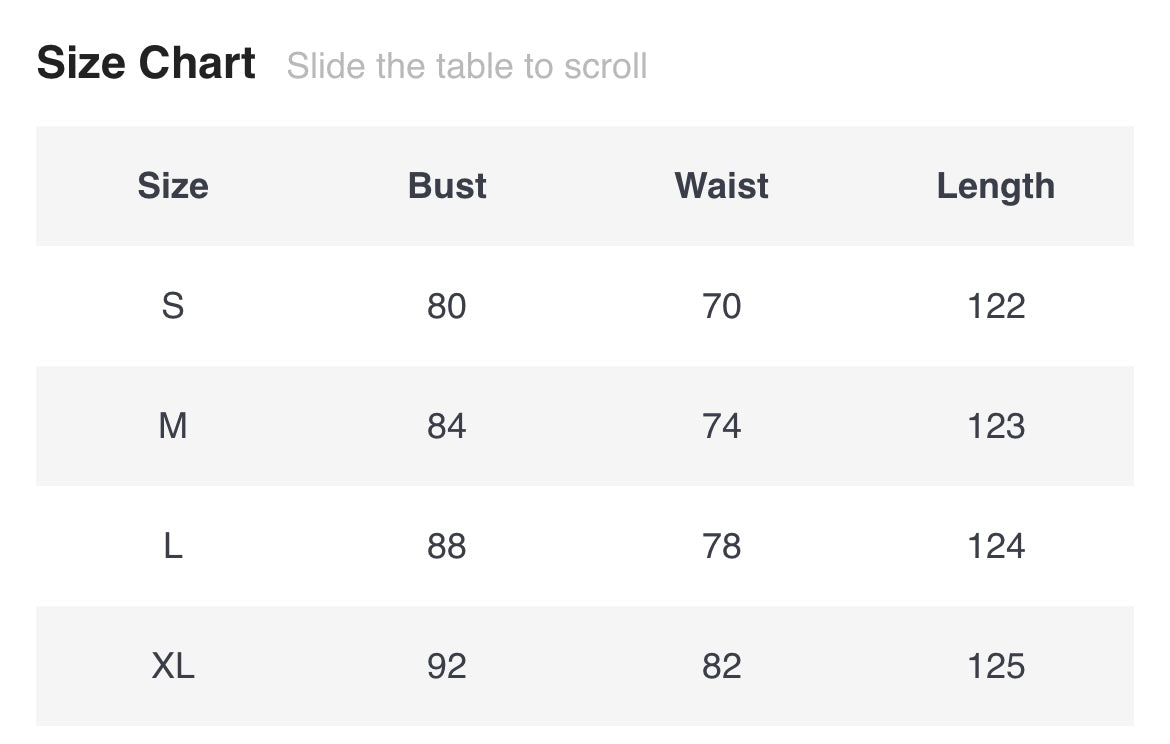Click waist value 82 for size XL

coord(721,666)
